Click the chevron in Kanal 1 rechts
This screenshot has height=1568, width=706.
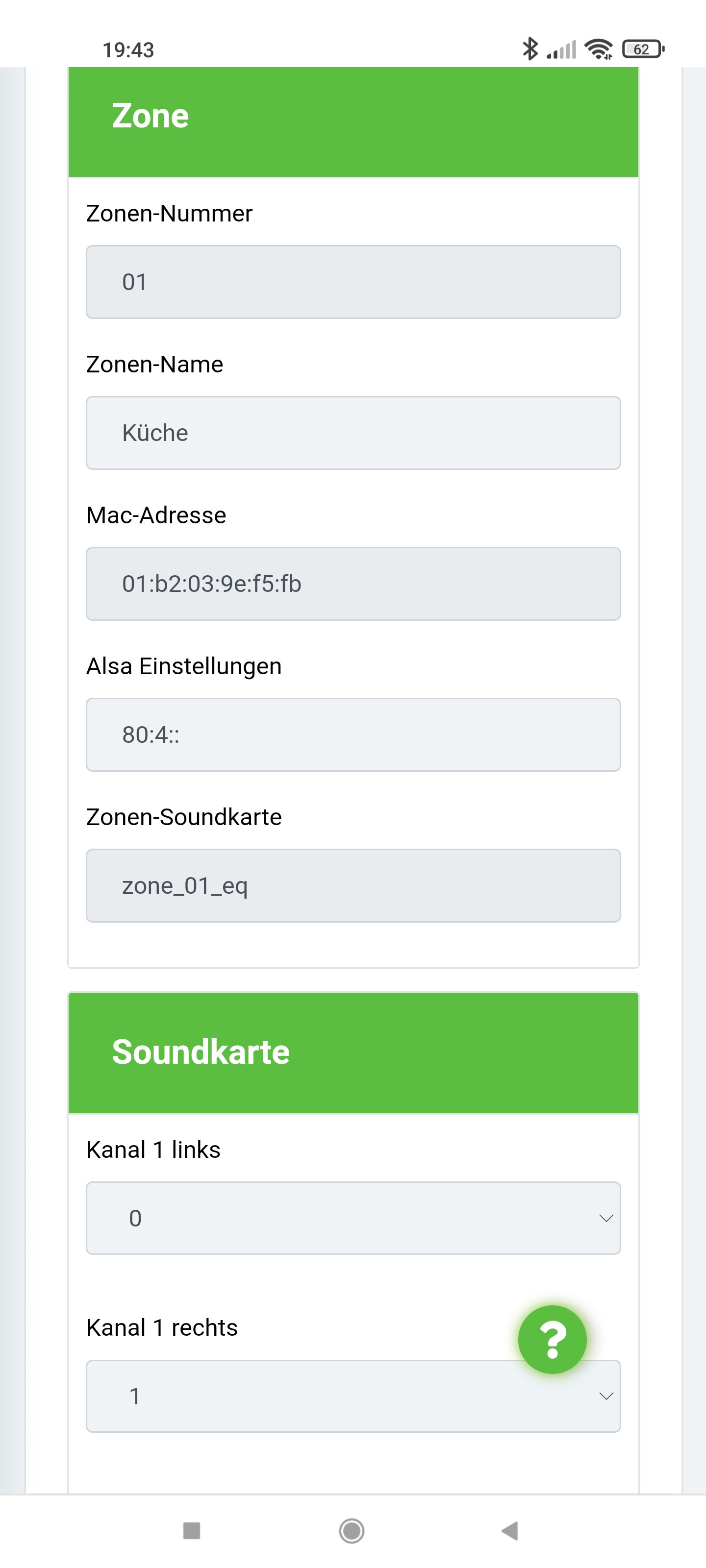click(605, 1396)
